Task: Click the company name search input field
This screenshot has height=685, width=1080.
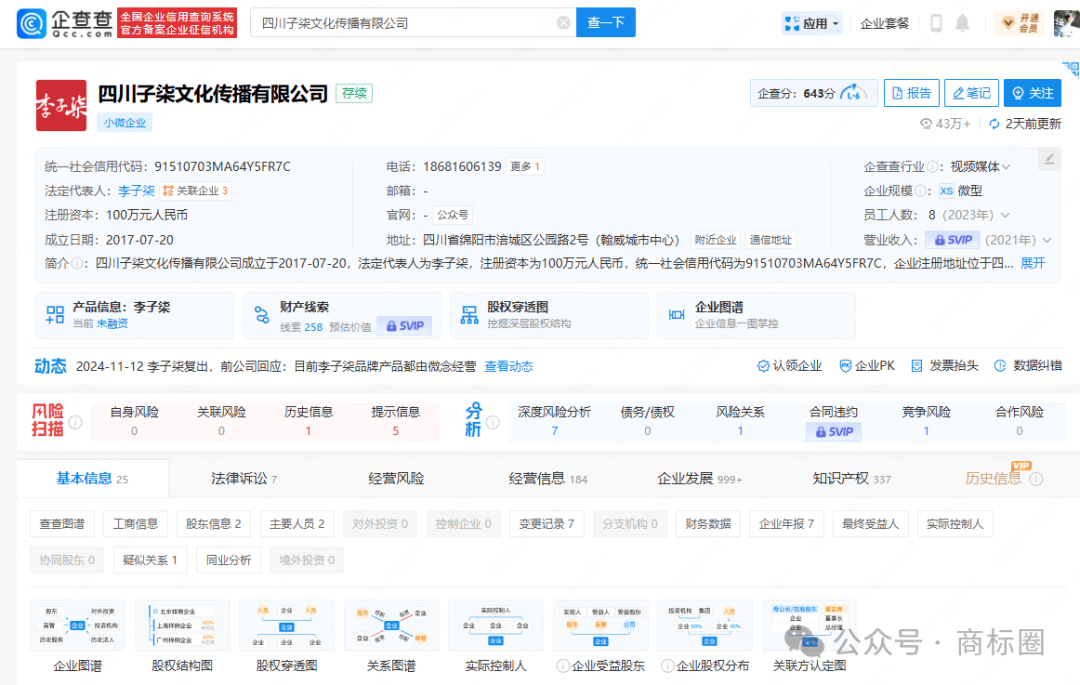Action: tap(400, 23)
